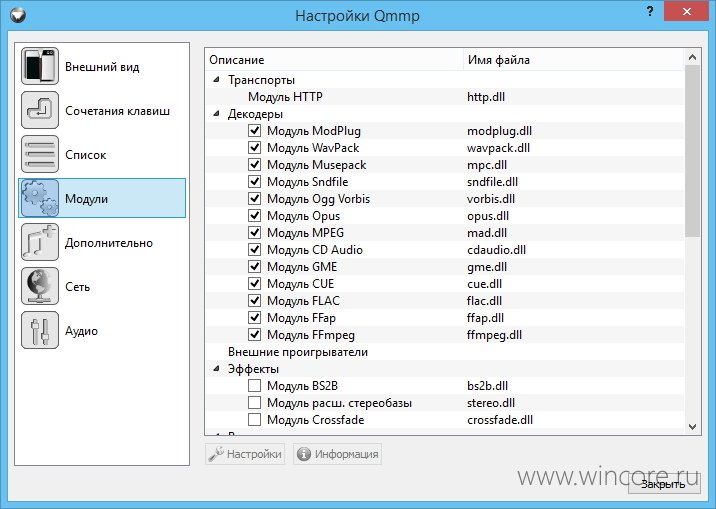Click the Модули gears icon

tap(40, 198)
